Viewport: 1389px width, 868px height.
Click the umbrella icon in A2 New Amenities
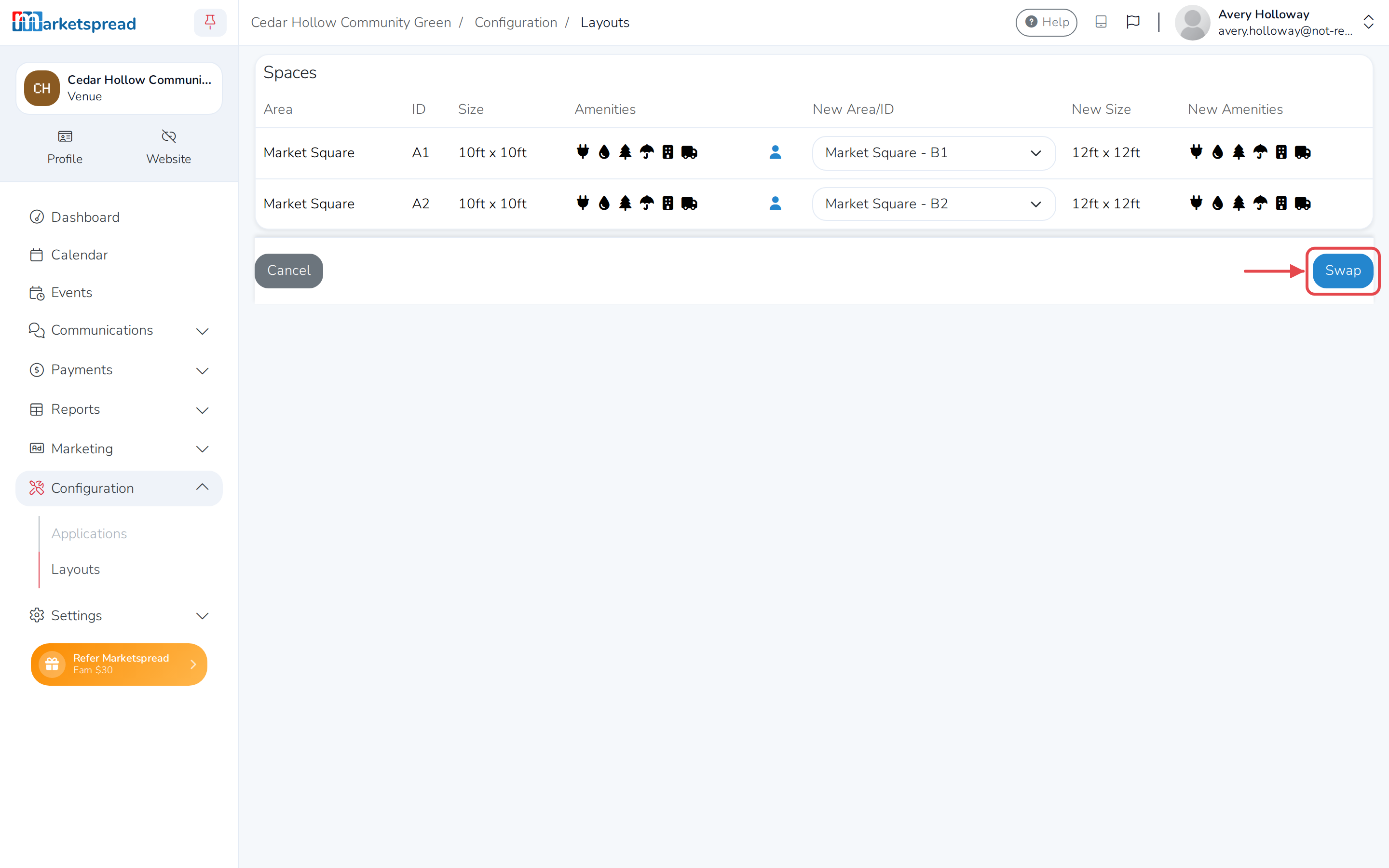coord(1260,203)
